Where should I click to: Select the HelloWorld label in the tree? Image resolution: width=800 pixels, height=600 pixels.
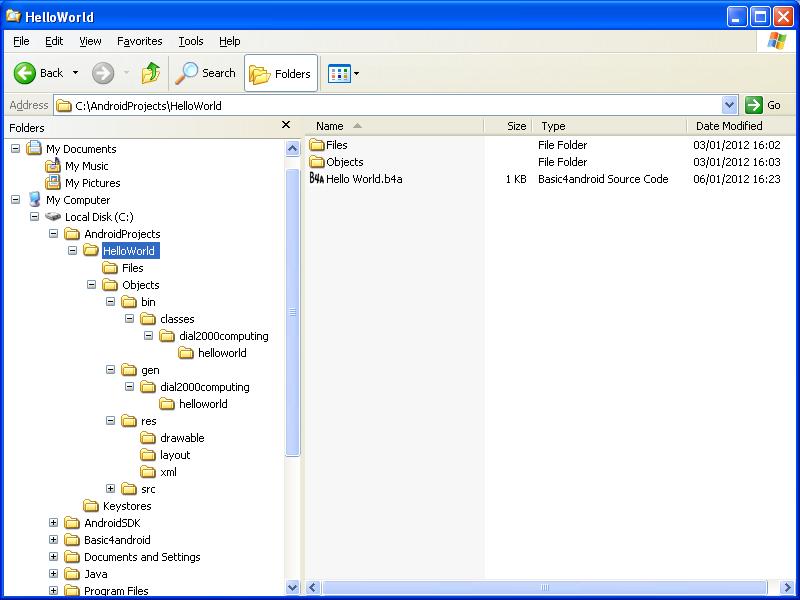pyautogui.click(x=130, y=251)
